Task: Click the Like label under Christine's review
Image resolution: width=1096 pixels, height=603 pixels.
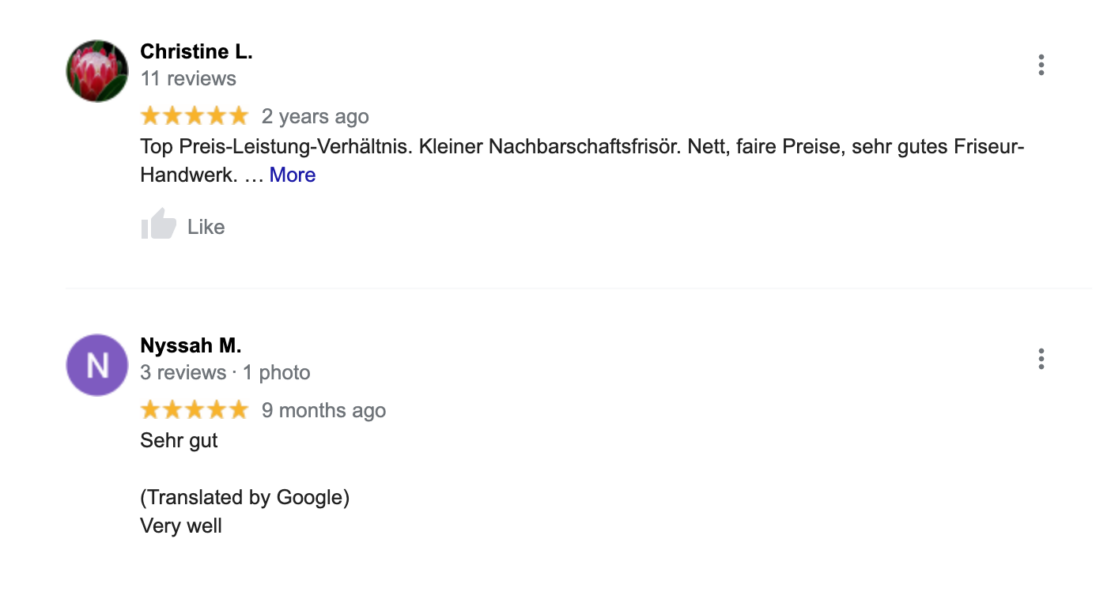Action: 206,227
